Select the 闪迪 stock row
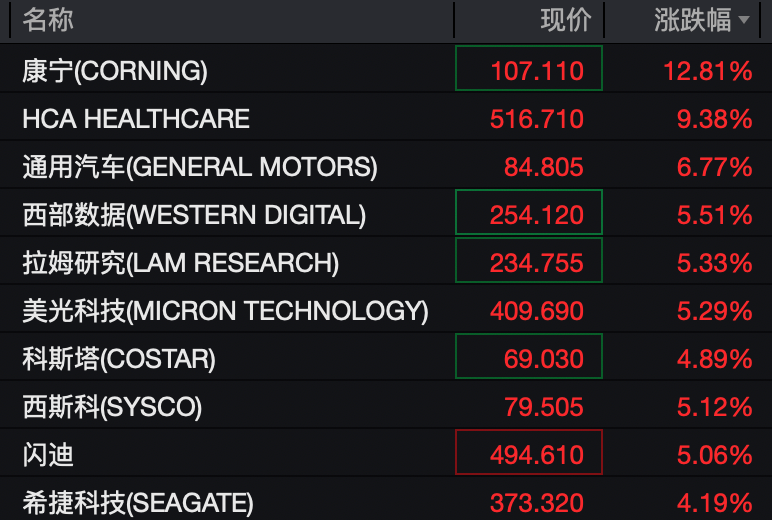This screenshot has height=520, width=772. (48, 455)
